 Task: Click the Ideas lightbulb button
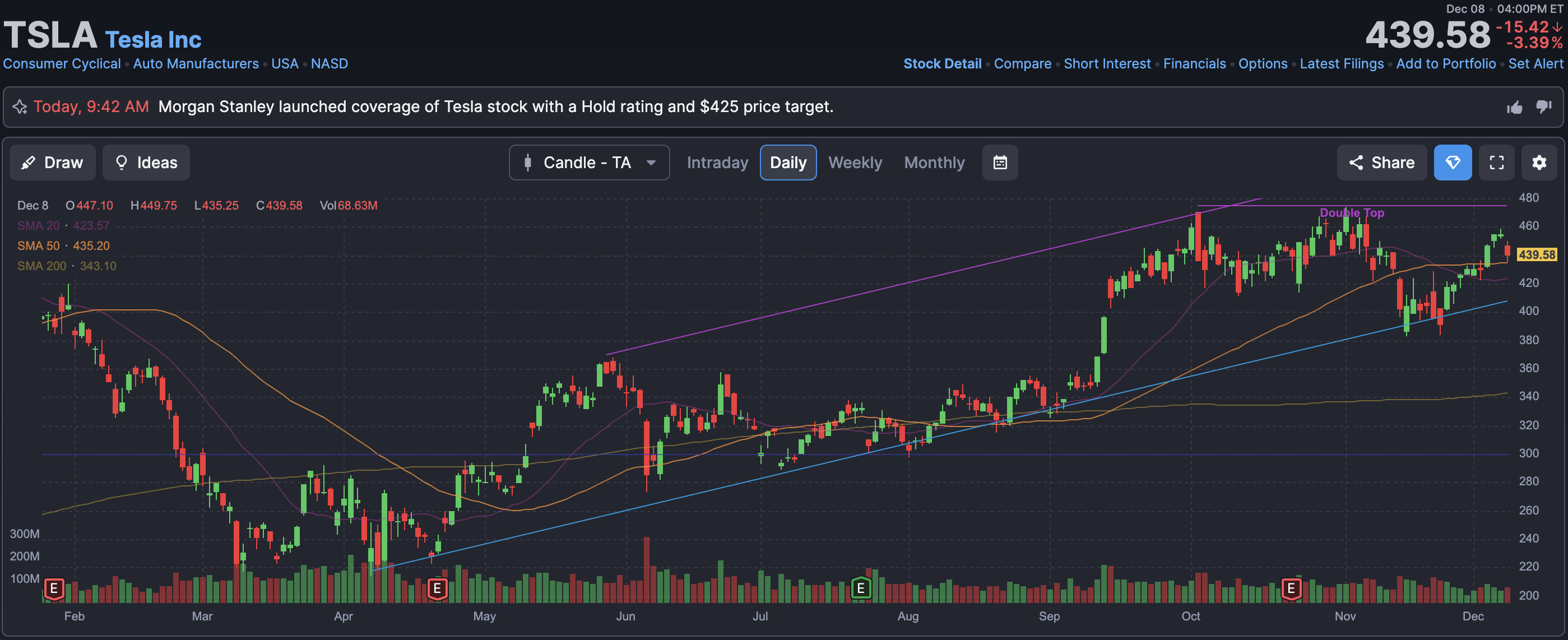click(146, 163)
